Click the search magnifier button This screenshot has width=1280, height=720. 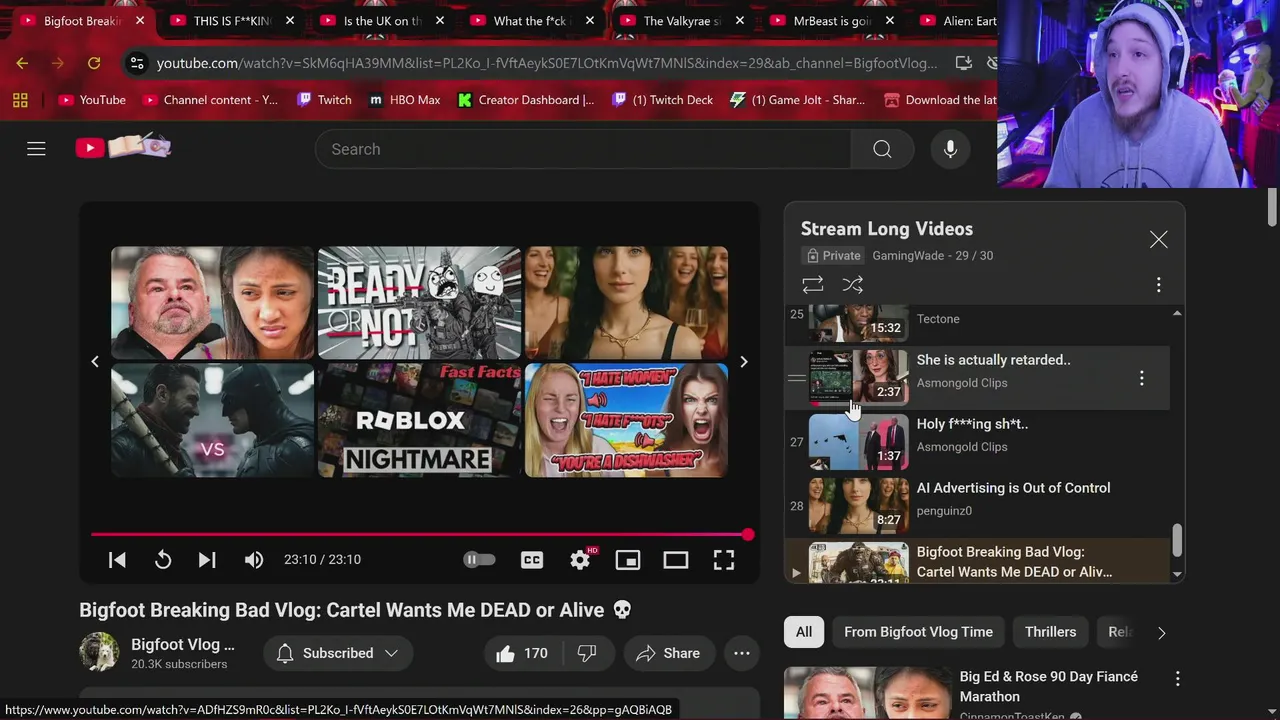tap(882, 149)
